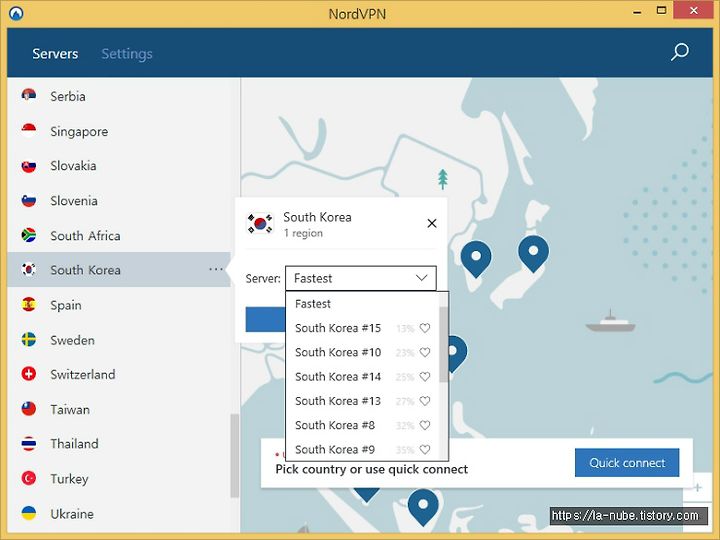Click the Singapore flag icon

tap(29, 131)
